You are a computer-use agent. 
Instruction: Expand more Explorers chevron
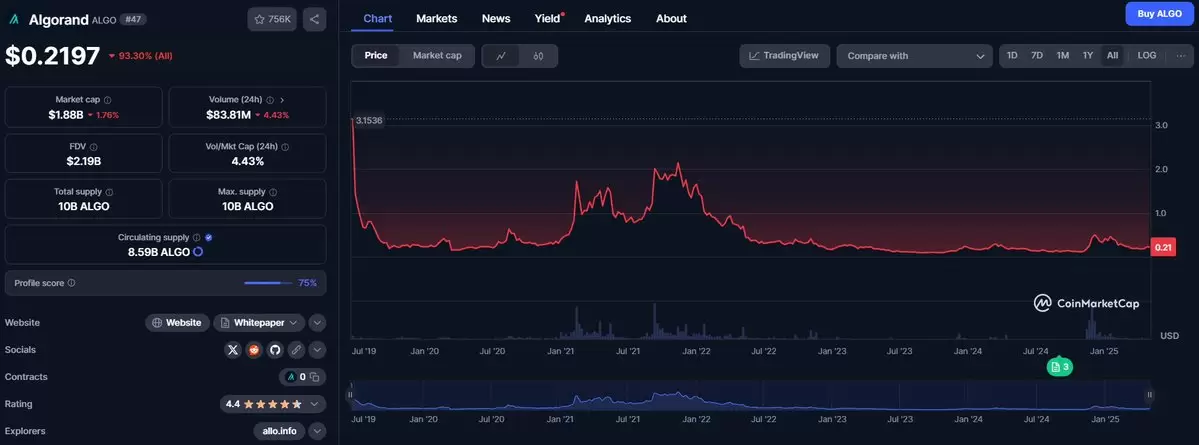point(317,431)
